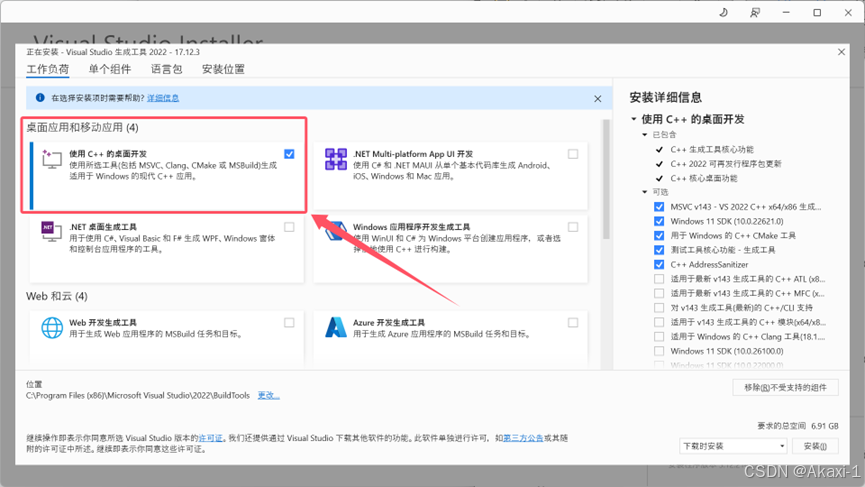Image resolution: width=865 pixels, height=487 pixels.
Task: Click the feedback icon in title bar
Action: point(755,12)
